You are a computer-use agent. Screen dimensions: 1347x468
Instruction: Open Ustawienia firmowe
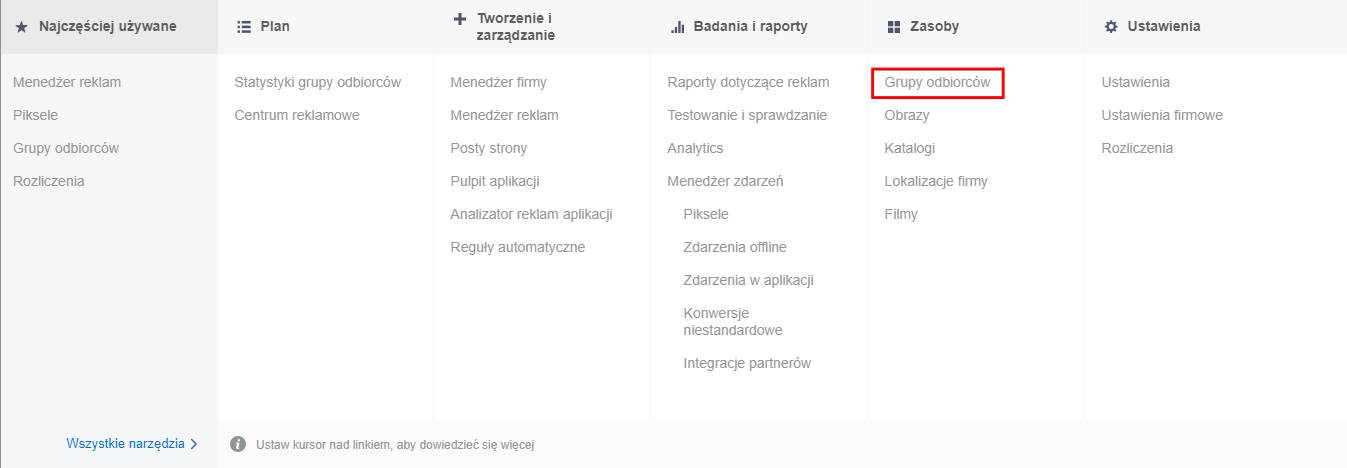pos(1161,115)
